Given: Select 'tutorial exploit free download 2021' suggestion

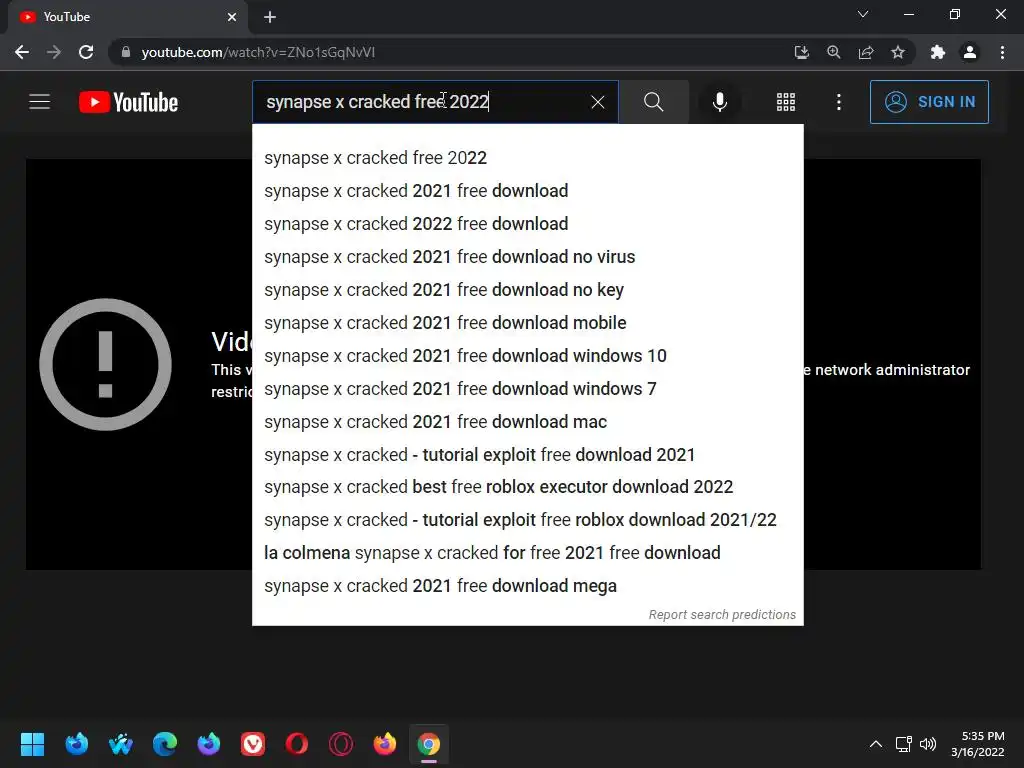Looking at the screenshot, I should (x=528, y=455).
